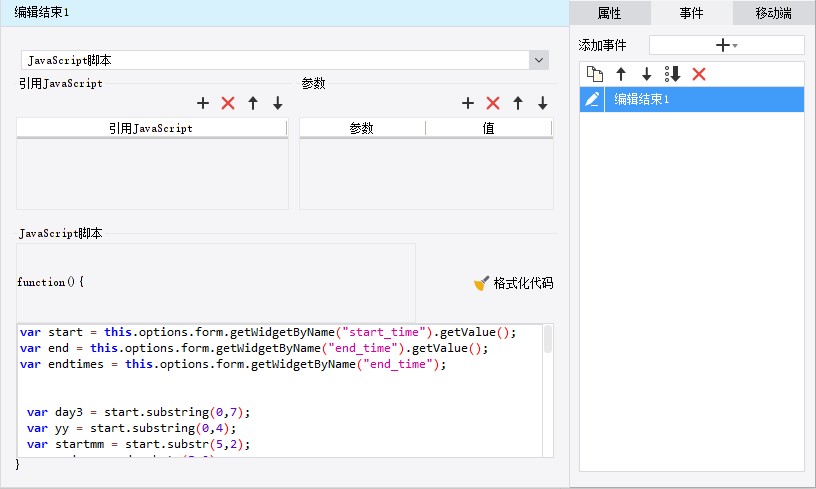Click the pencil edit icon of 编辑结束1

[x=592, y=99]
